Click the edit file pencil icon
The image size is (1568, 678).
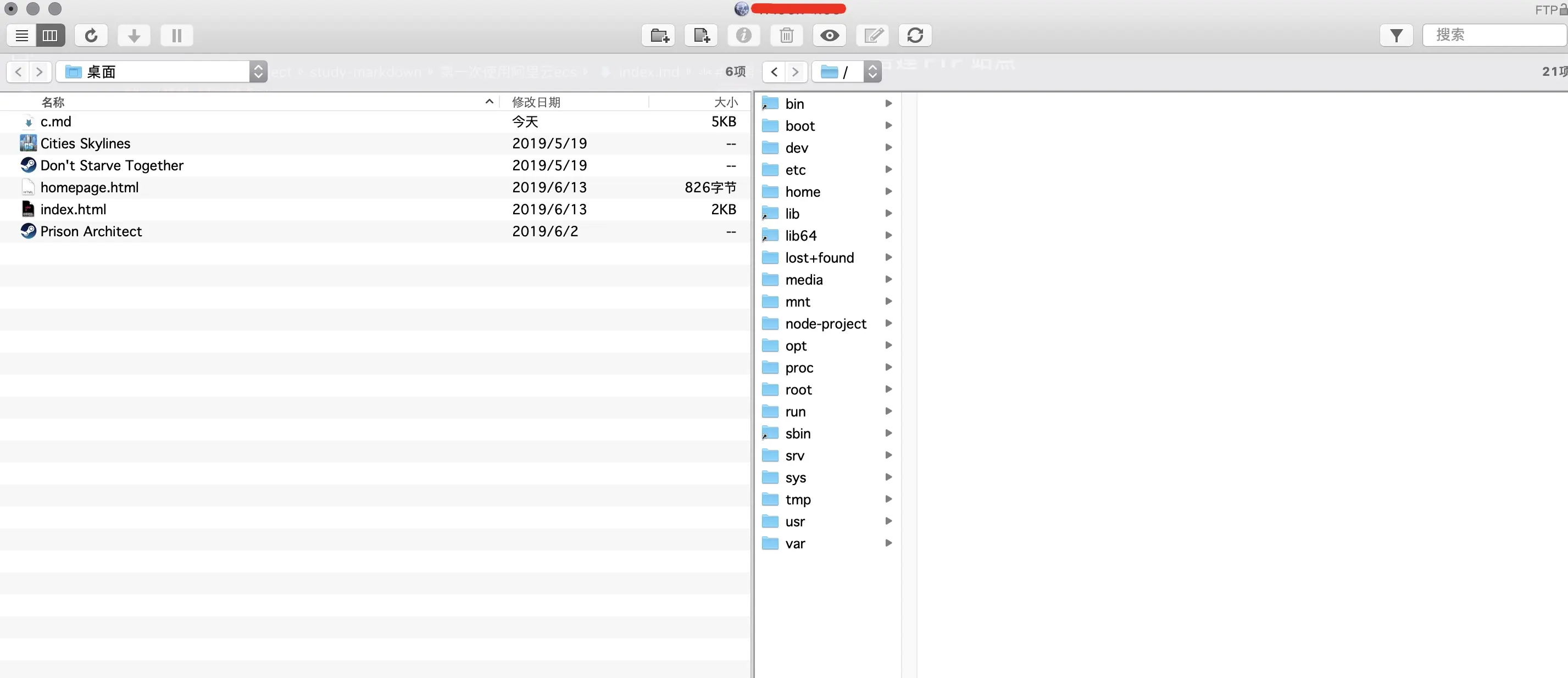pyautogui.click(x=873, y=35)
